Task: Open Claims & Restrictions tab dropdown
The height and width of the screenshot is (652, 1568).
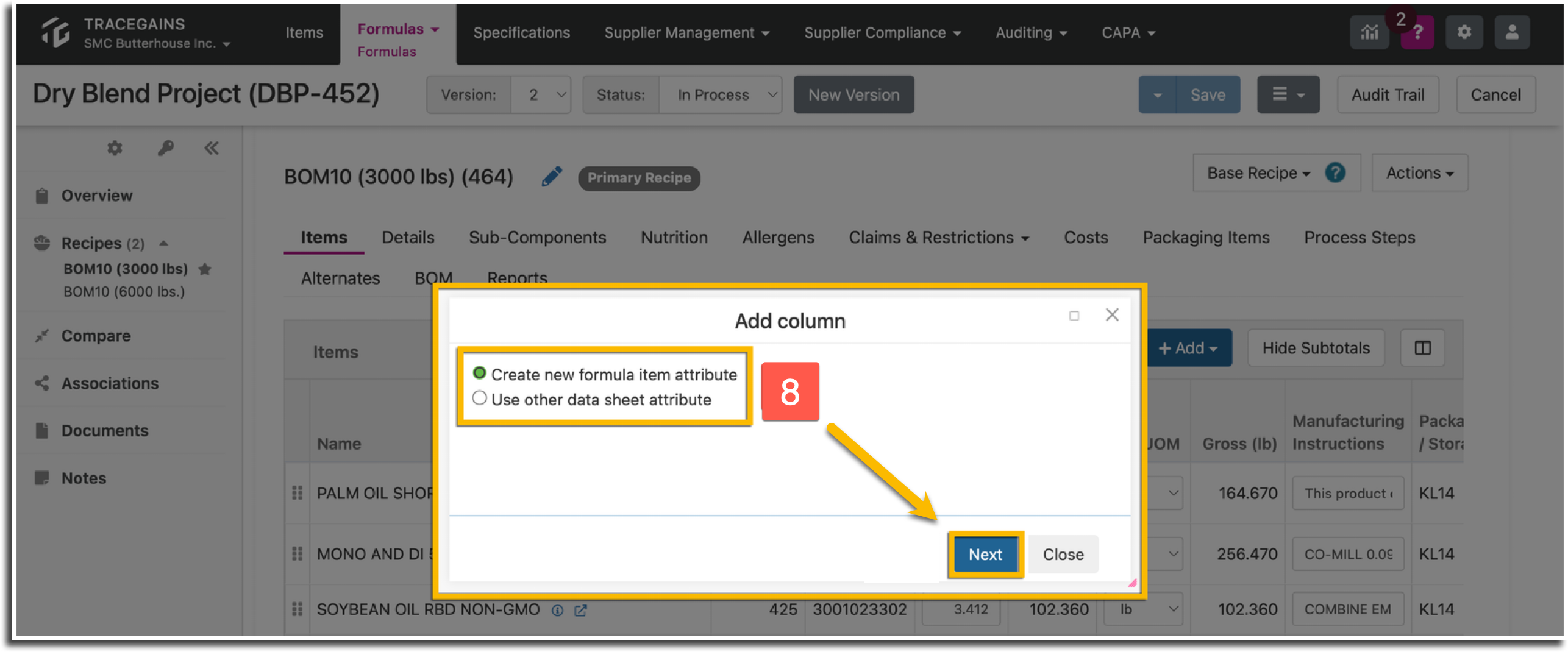Action: click(x=939, y=237)
